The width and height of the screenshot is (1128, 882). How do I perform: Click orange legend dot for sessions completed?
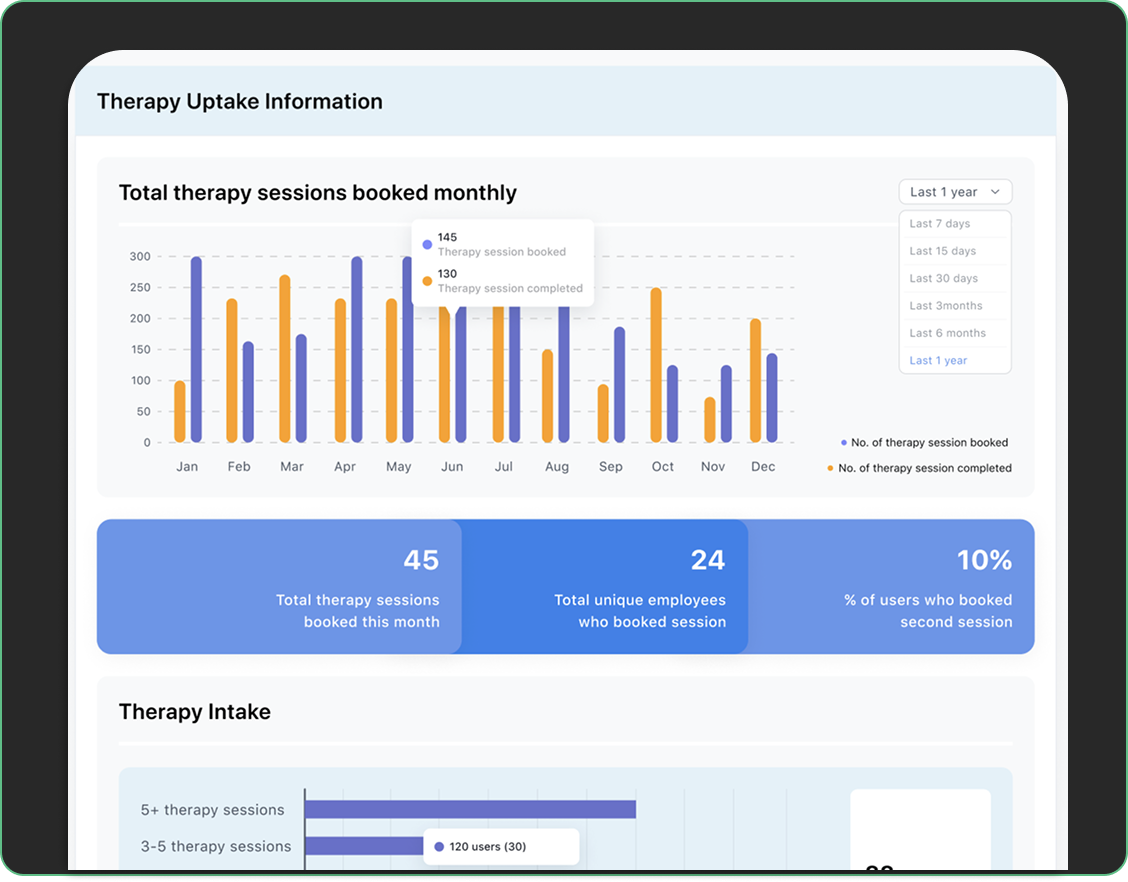click(x=830, y=468)
